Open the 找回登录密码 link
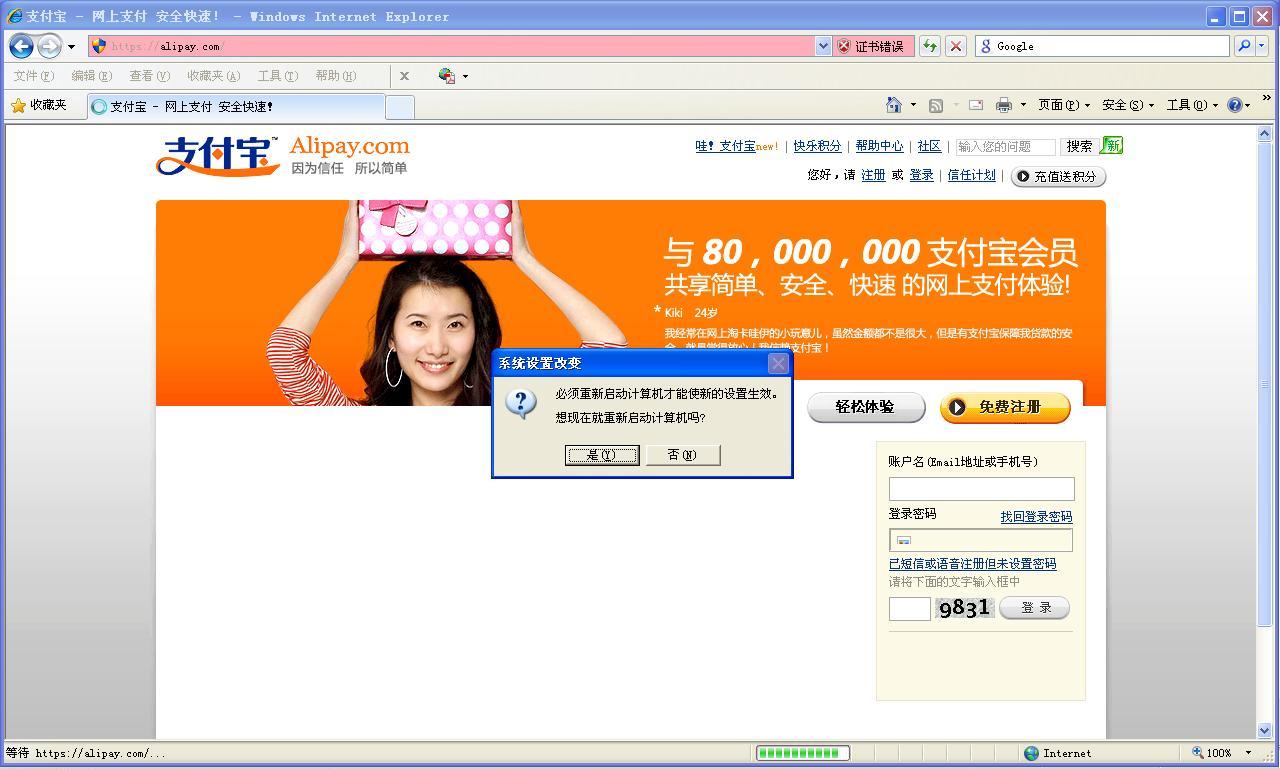 (1036, 517)
